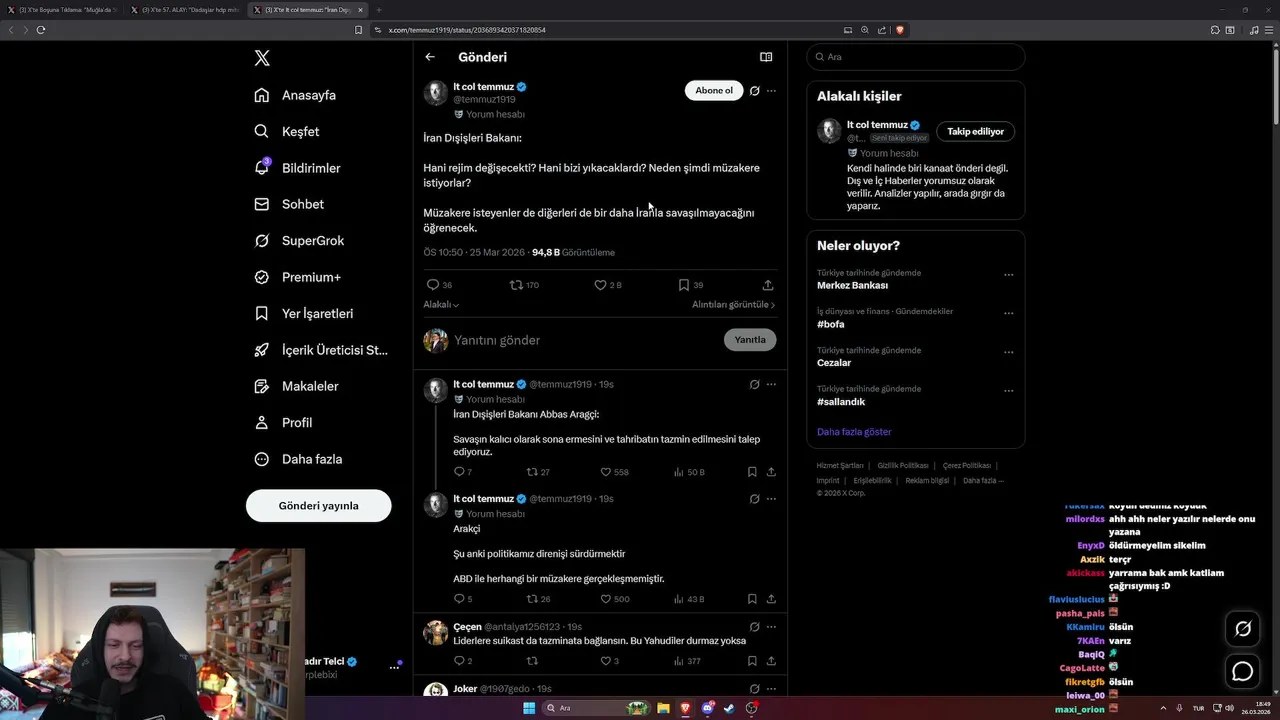Share the main post
Viewport: 1280px width, 720px height.
(x=768, y=285)
